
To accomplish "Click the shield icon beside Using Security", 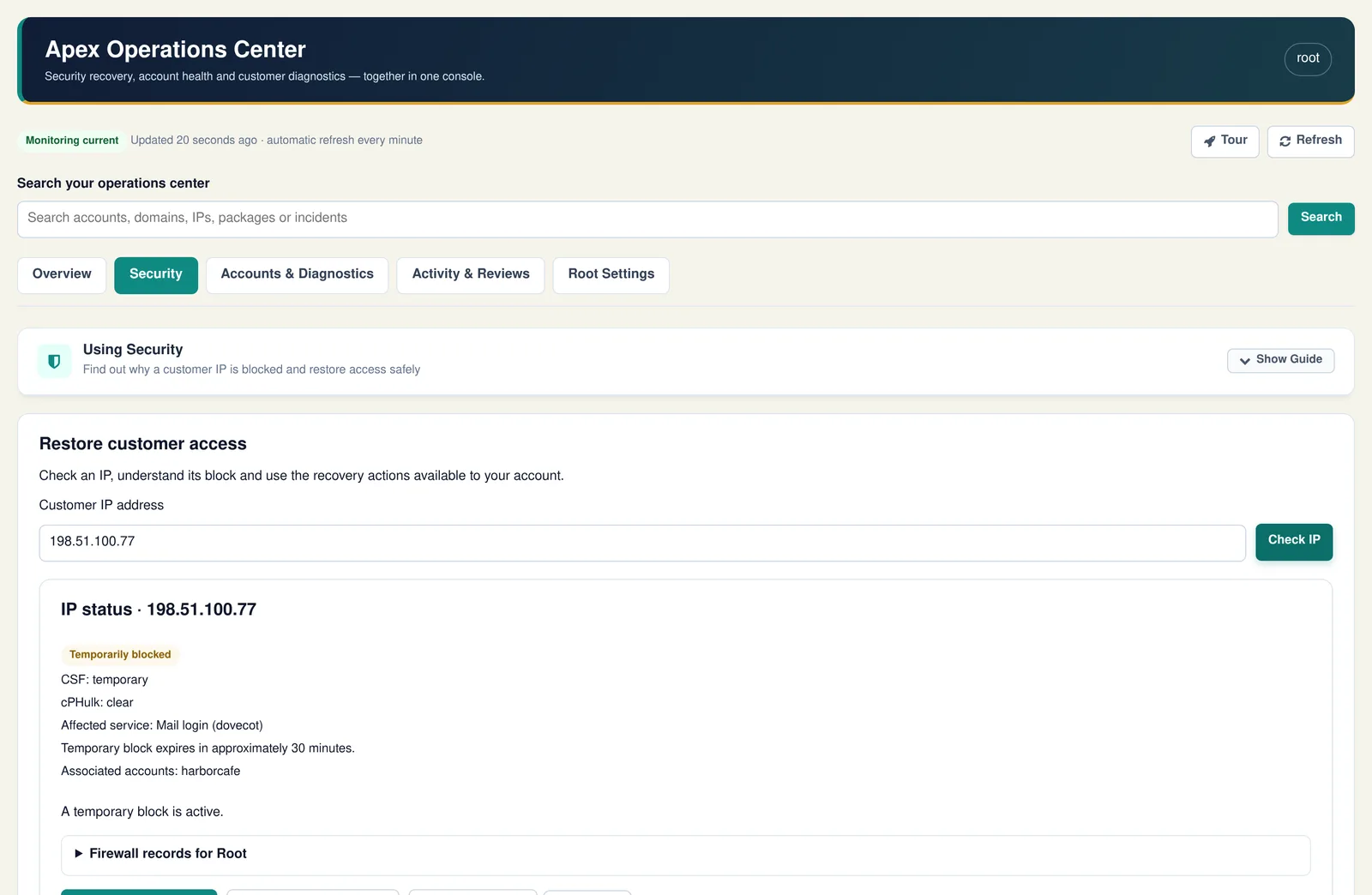I will [54, 361].
